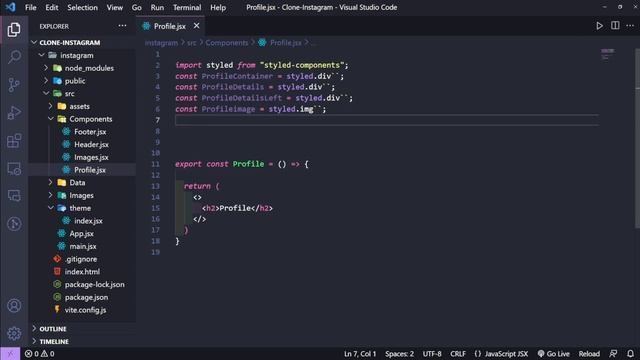Open .gitignore file
The width and height of the screenshot is (640, 360).
80,259
